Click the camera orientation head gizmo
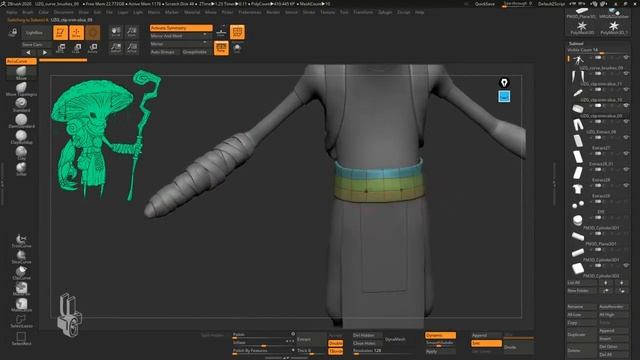This screenshot has height=360, width=640. [69, 315]
